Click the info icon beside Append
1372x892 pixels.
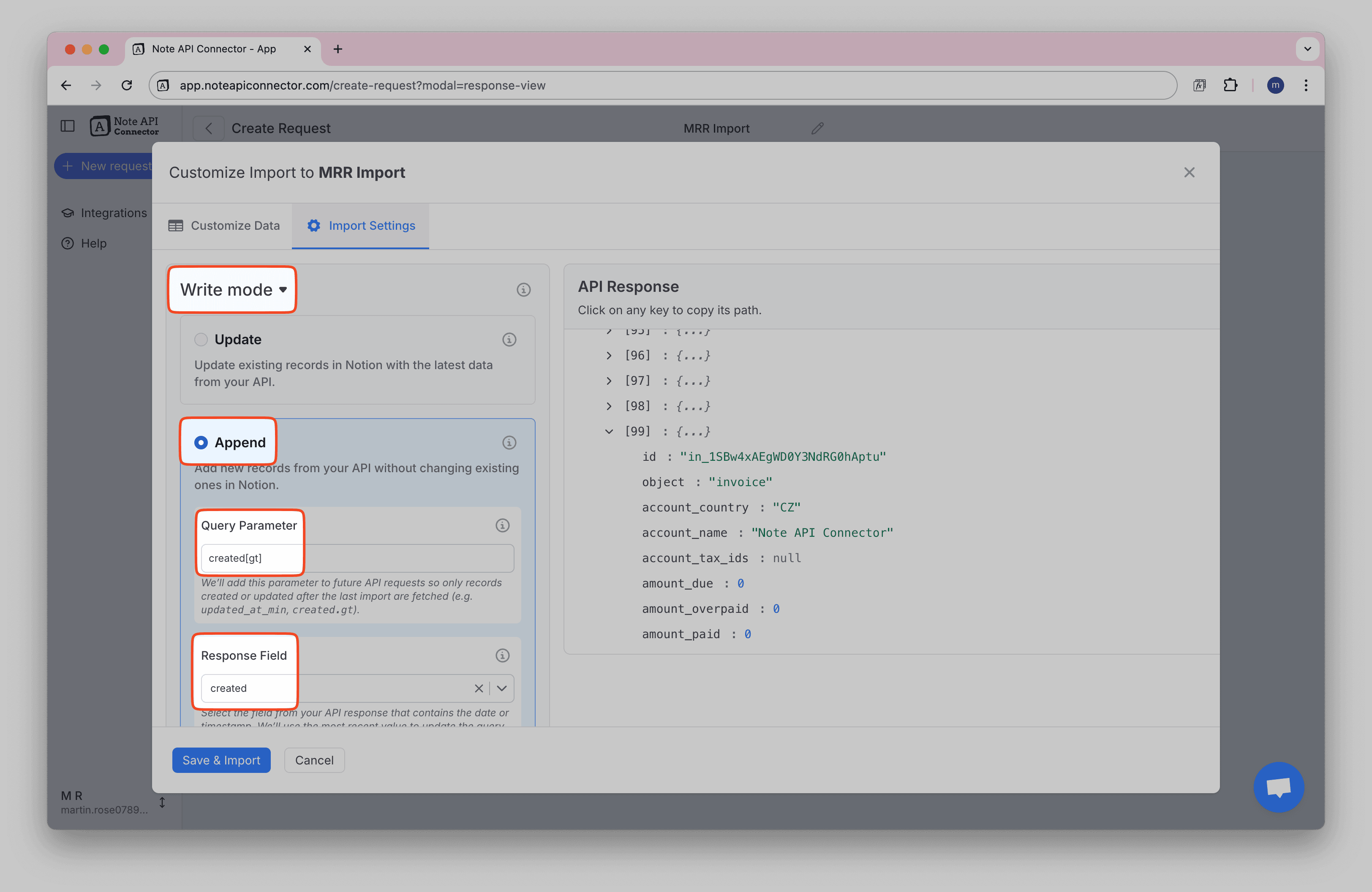coord(509,443)
